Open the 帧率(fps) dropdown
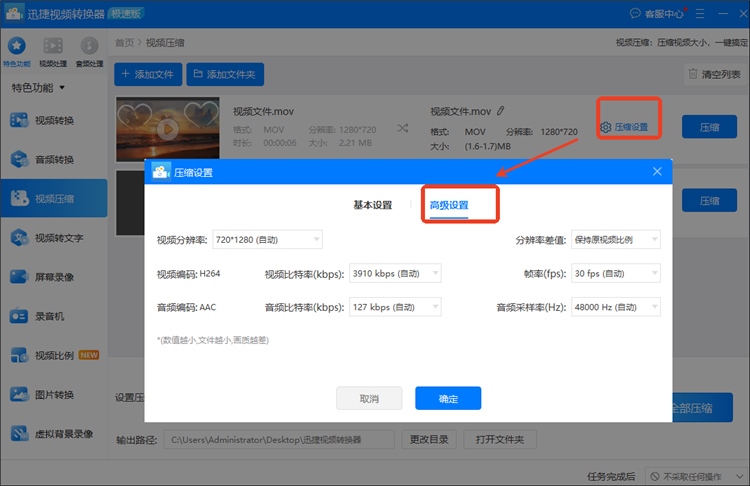 click(x=616, y=273)
